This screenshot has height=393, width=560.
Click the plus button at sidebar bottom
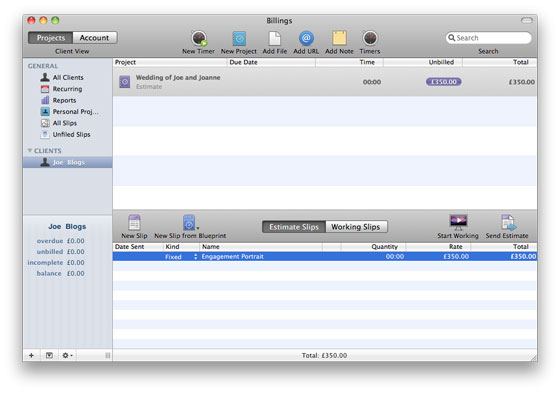(31, 355)
